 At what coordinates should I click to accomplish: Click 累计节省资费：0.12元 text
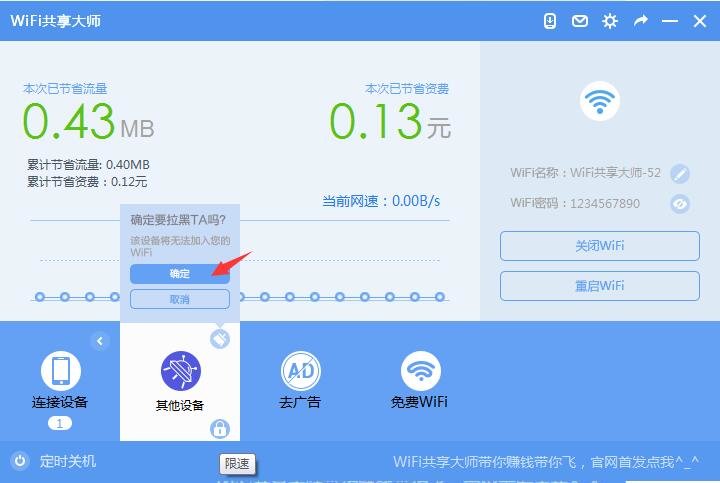[87, 182]
